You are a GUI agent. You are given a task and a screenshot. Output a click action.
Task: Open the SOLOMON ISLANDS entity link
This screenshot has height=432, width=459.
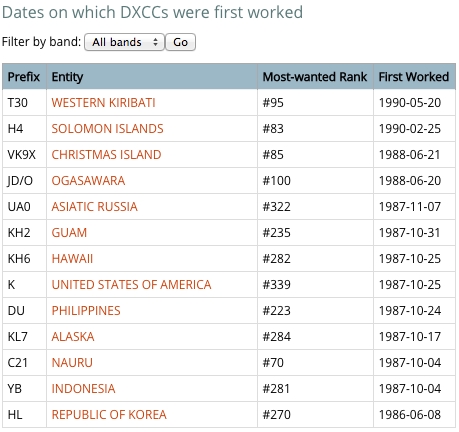107,129
